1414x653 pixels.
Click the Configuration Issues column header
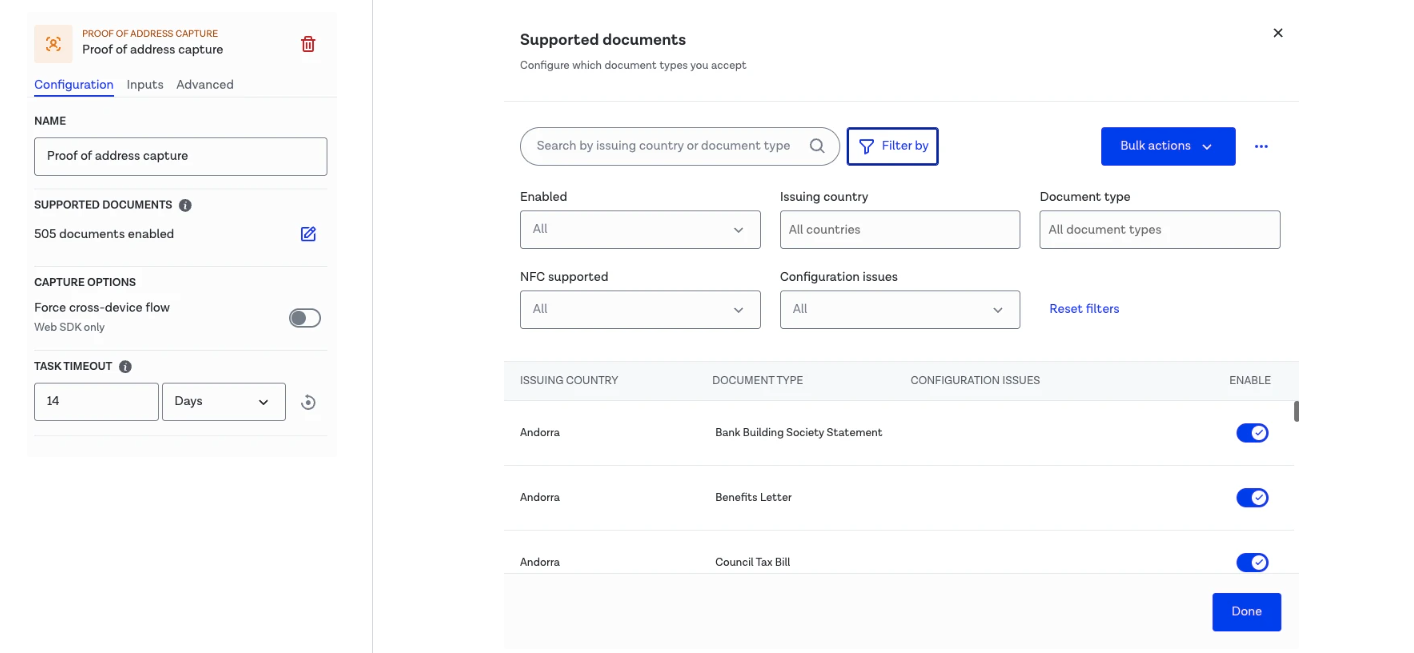click(975, 381)
